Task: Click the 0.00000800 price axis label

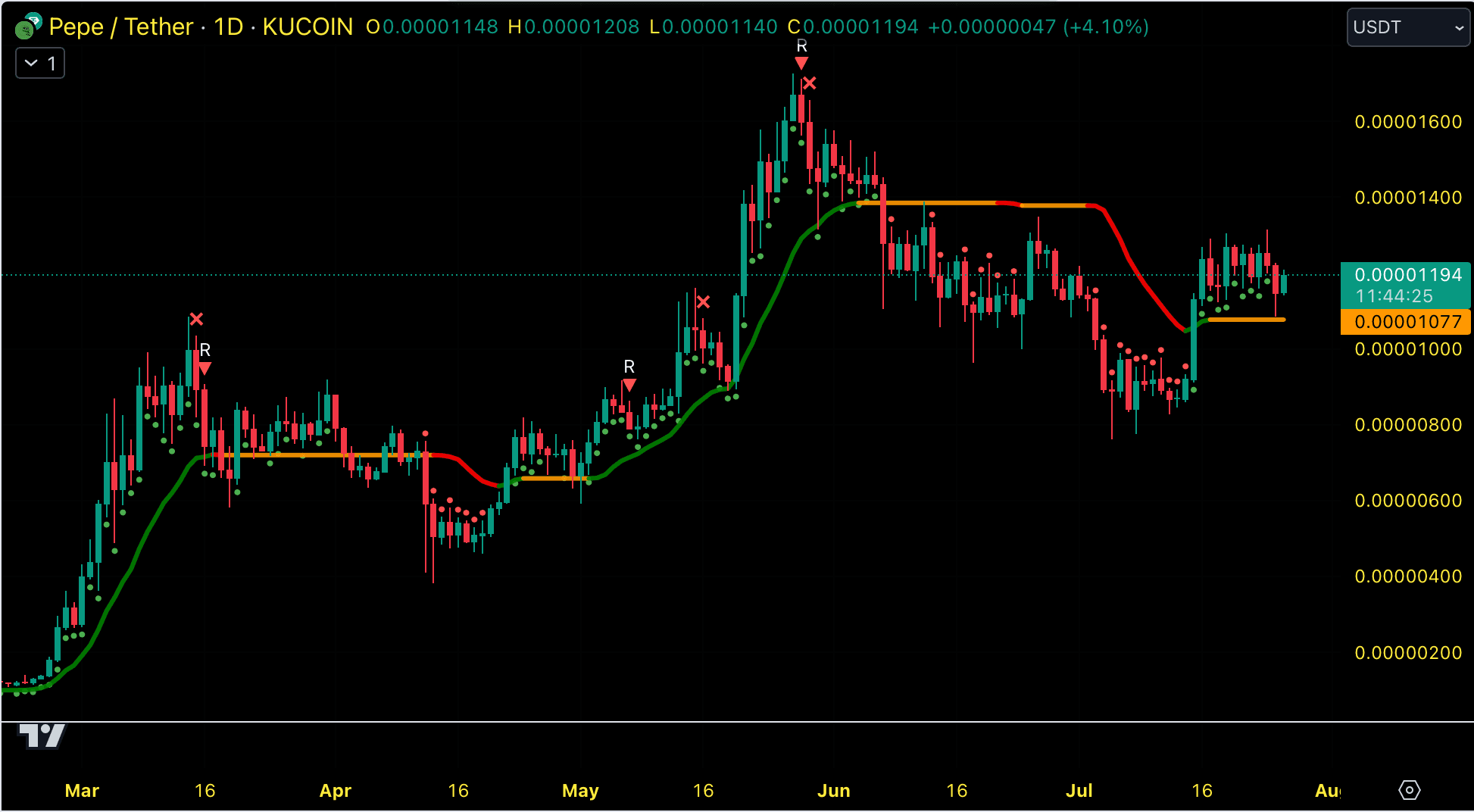Action: point(1408,425)
